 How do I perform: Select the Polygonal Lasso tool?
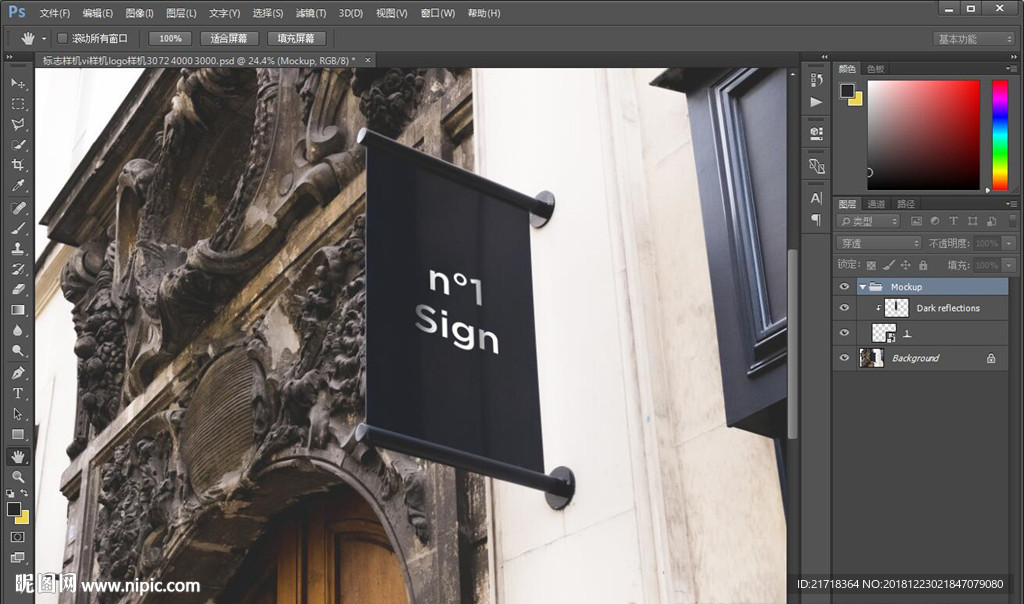(x=18, y=124)
